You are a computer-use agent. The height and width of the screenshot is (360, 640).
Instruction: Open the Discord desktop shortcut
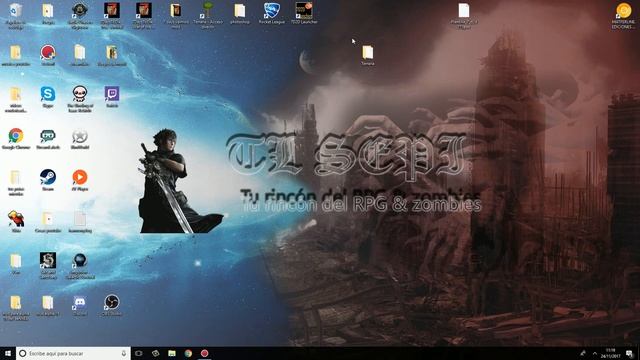(80, 302)
